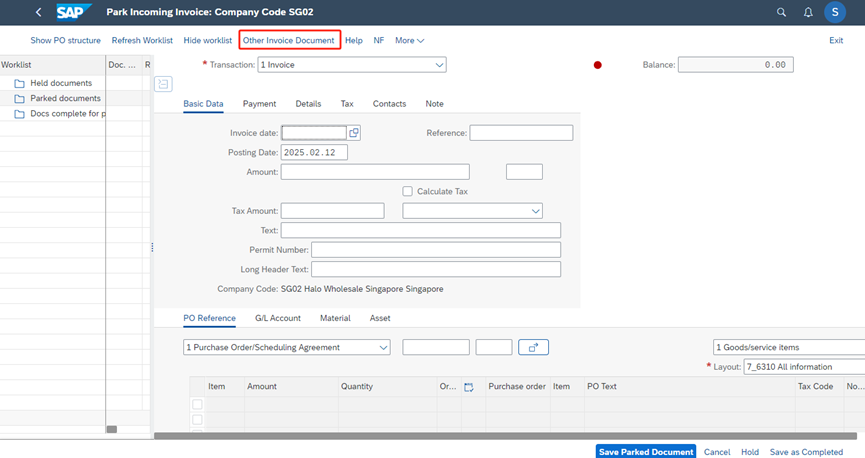Click the Reference input field
Image resolution: width=865 pixels, height=458 pixels.
[521, 133]
